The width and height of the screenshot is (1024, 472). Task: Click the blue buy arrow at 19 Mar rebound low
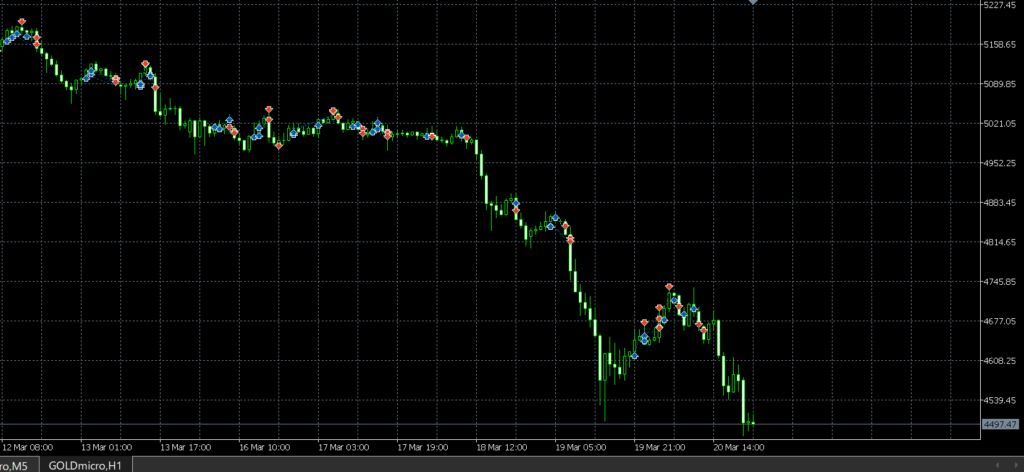point(635,355)
